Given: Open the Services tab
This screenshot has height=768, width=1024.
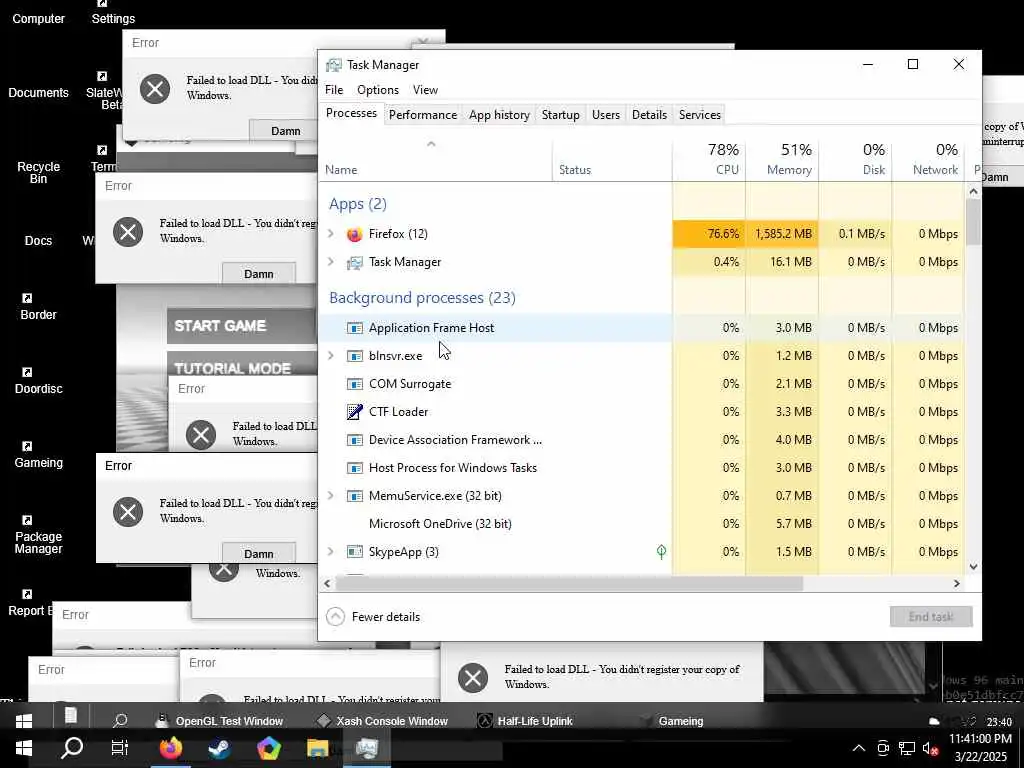Looking at the screenshot, I should pos(699,115).
